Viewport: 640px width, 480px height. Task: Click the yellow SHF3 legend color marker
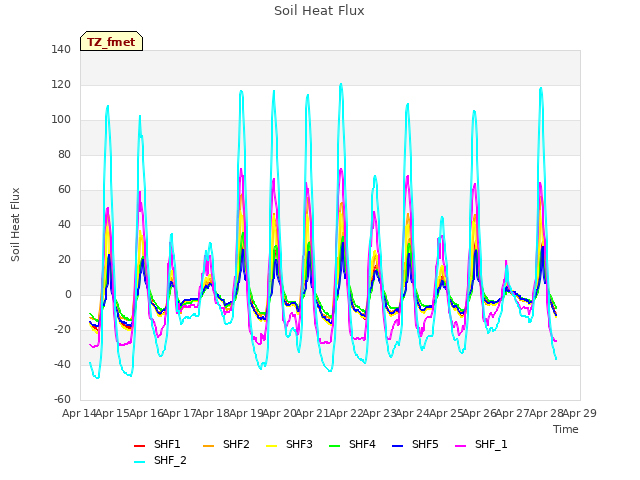coord(271,445)
